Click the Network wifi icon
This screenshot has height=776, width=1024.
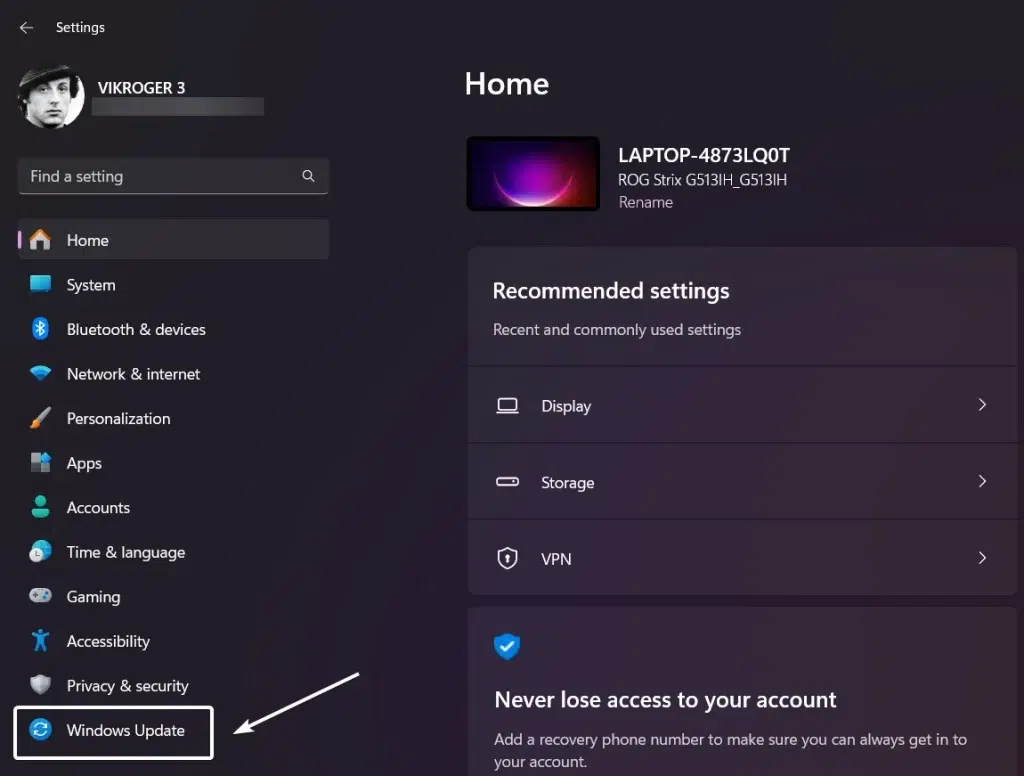[40, 373]
